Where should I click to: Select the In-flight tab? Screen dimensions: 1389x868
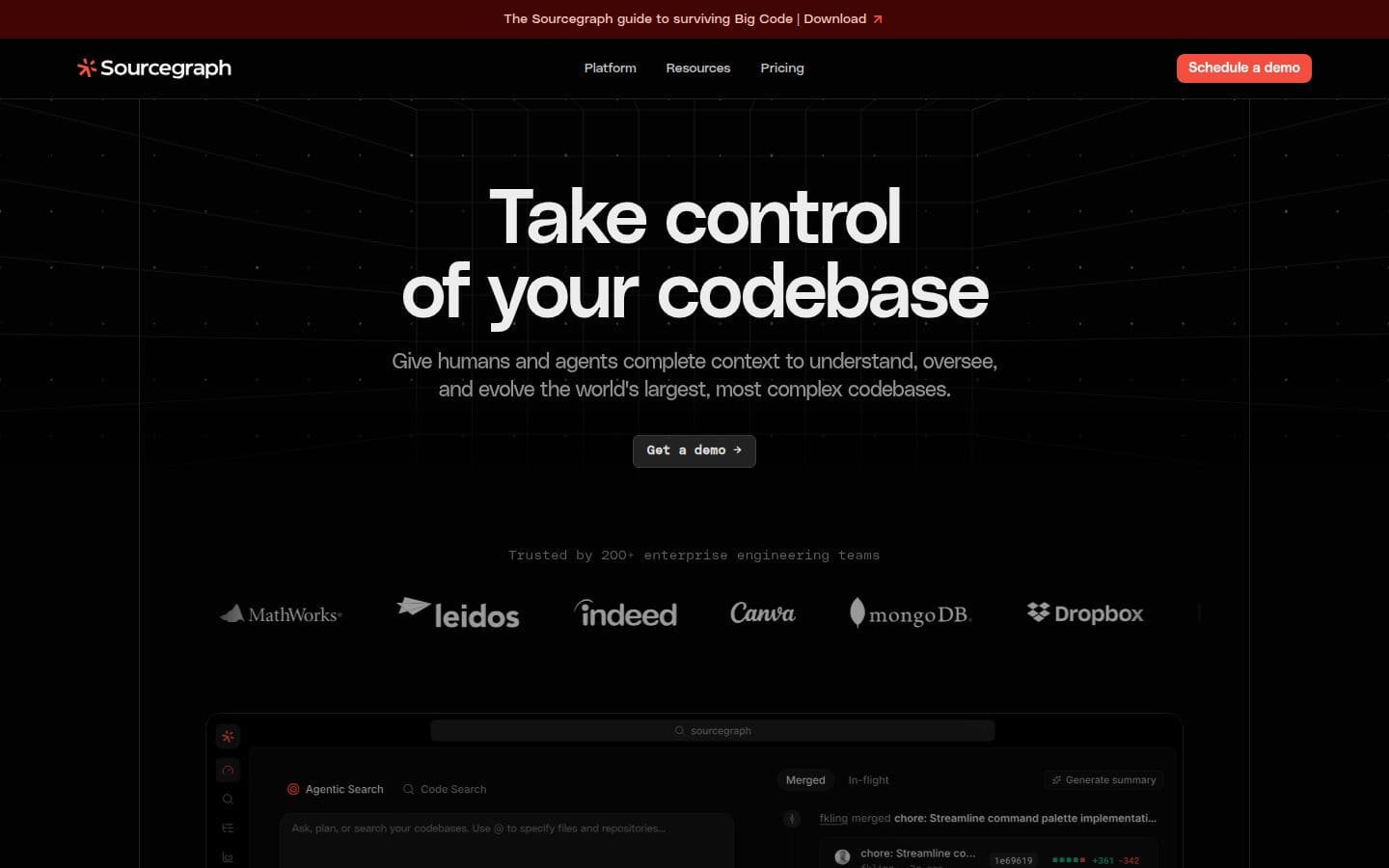(868, 780)
